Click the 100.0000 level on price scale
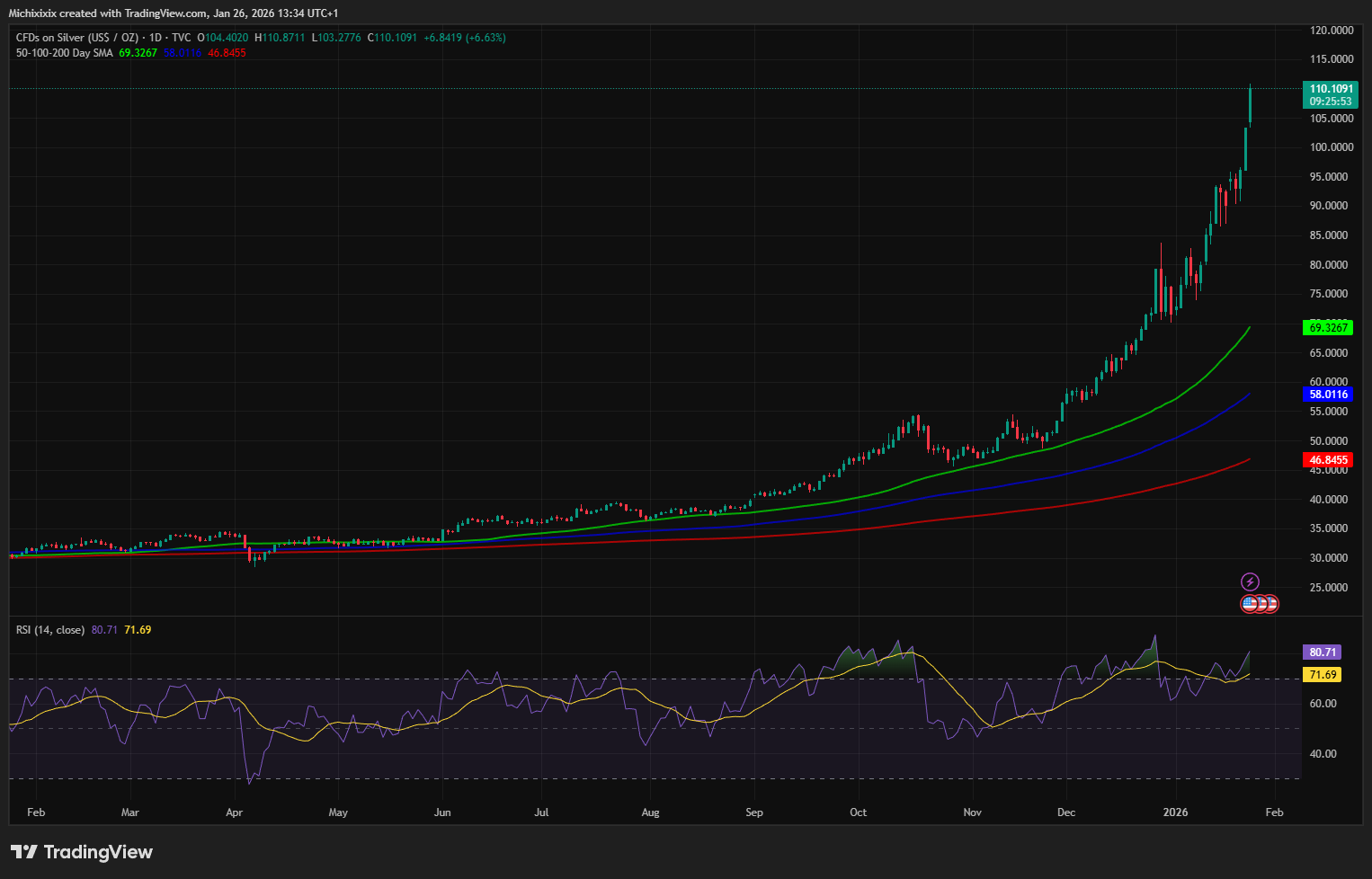Image resolution: width=1372 pixels, height=879 pixels. pyautogui.click(x=1331, y=147)
